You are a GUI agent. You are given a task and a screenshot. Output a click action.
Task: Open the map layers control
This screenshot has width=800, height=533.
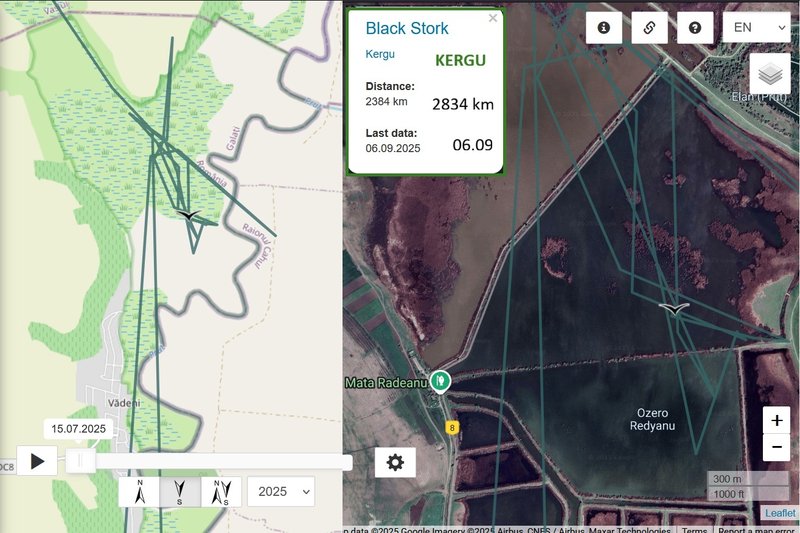(x=770, y=74)
